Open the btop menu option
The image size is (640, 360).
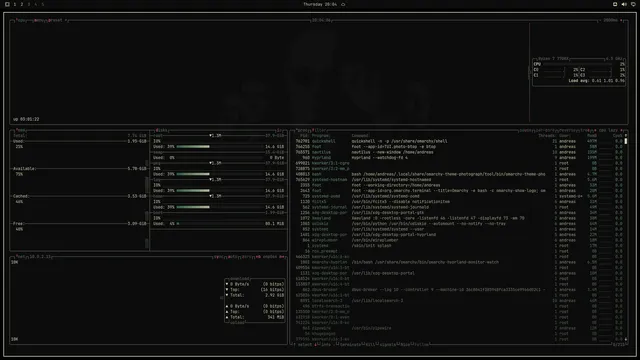pos(40,20)
